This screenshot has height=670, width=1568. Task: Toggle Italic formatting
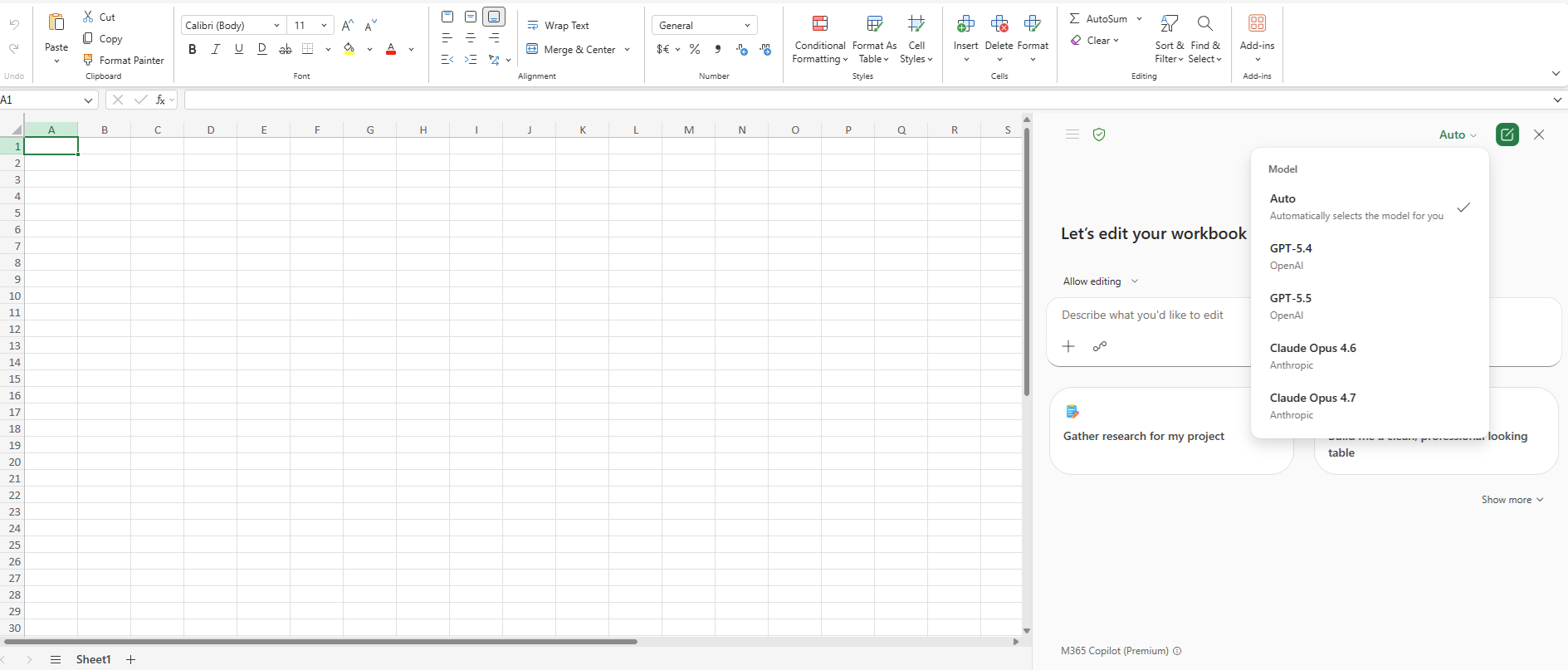tap(216, 49)
